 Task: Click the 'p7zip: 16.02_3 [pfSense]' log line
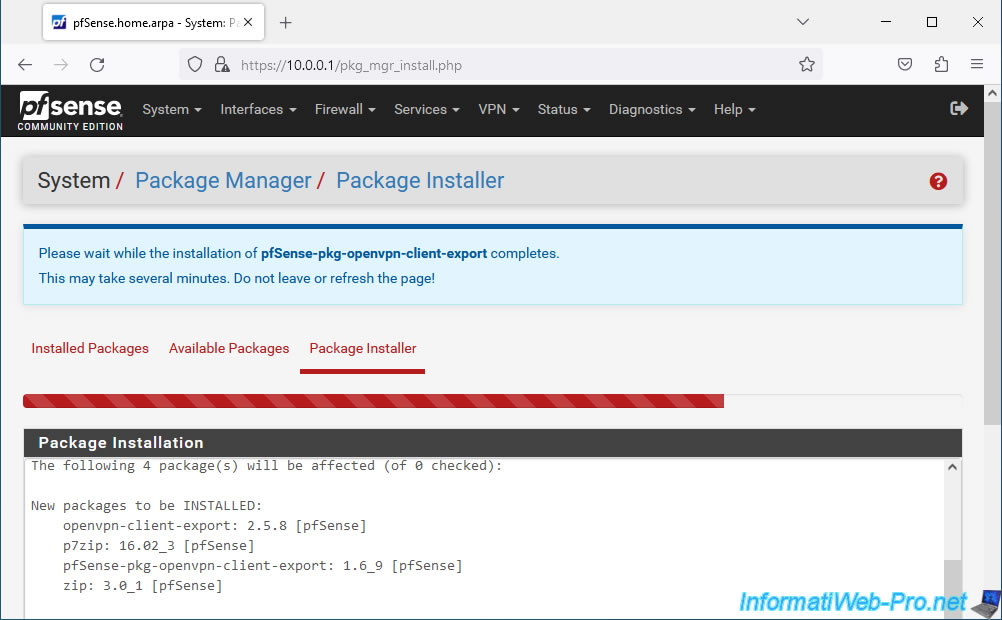click(158, 546)
